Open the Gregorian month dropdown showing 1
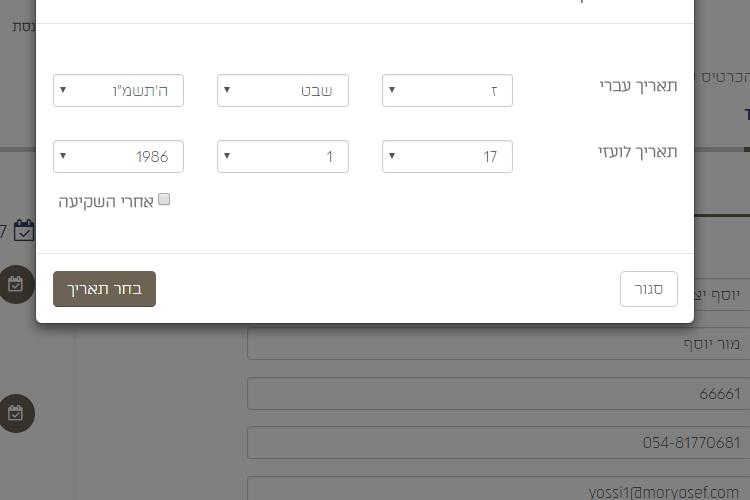 click(283, 156)
